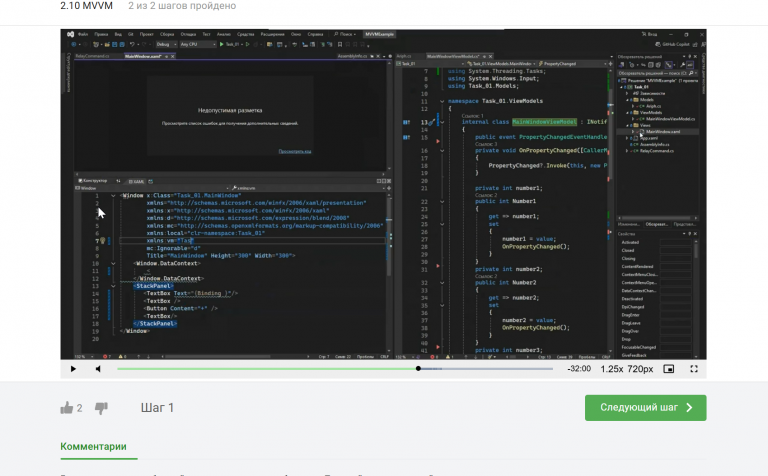Mute the video sound
The width and height of the screenshot is (768, 476).
point(98,369)
